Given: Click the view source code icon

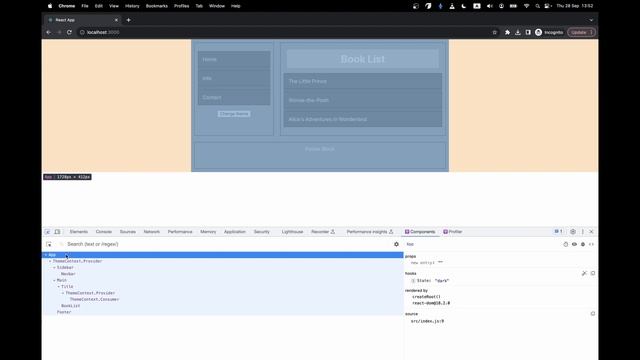Looking at the screenshot, I should pos(591,244).
